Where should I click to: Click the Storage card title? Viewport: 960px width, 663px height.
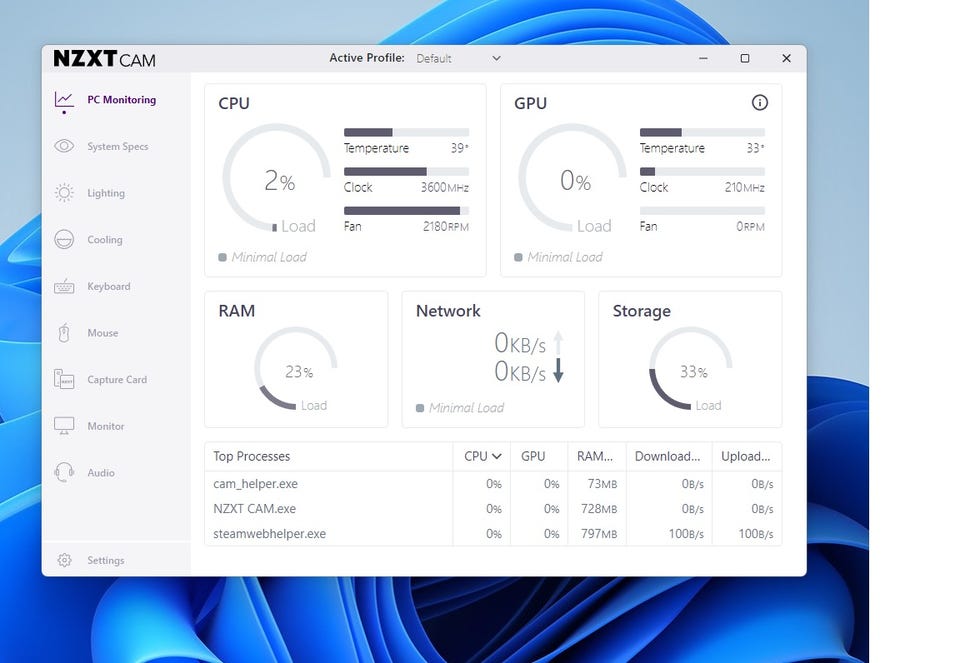point(642,311)
